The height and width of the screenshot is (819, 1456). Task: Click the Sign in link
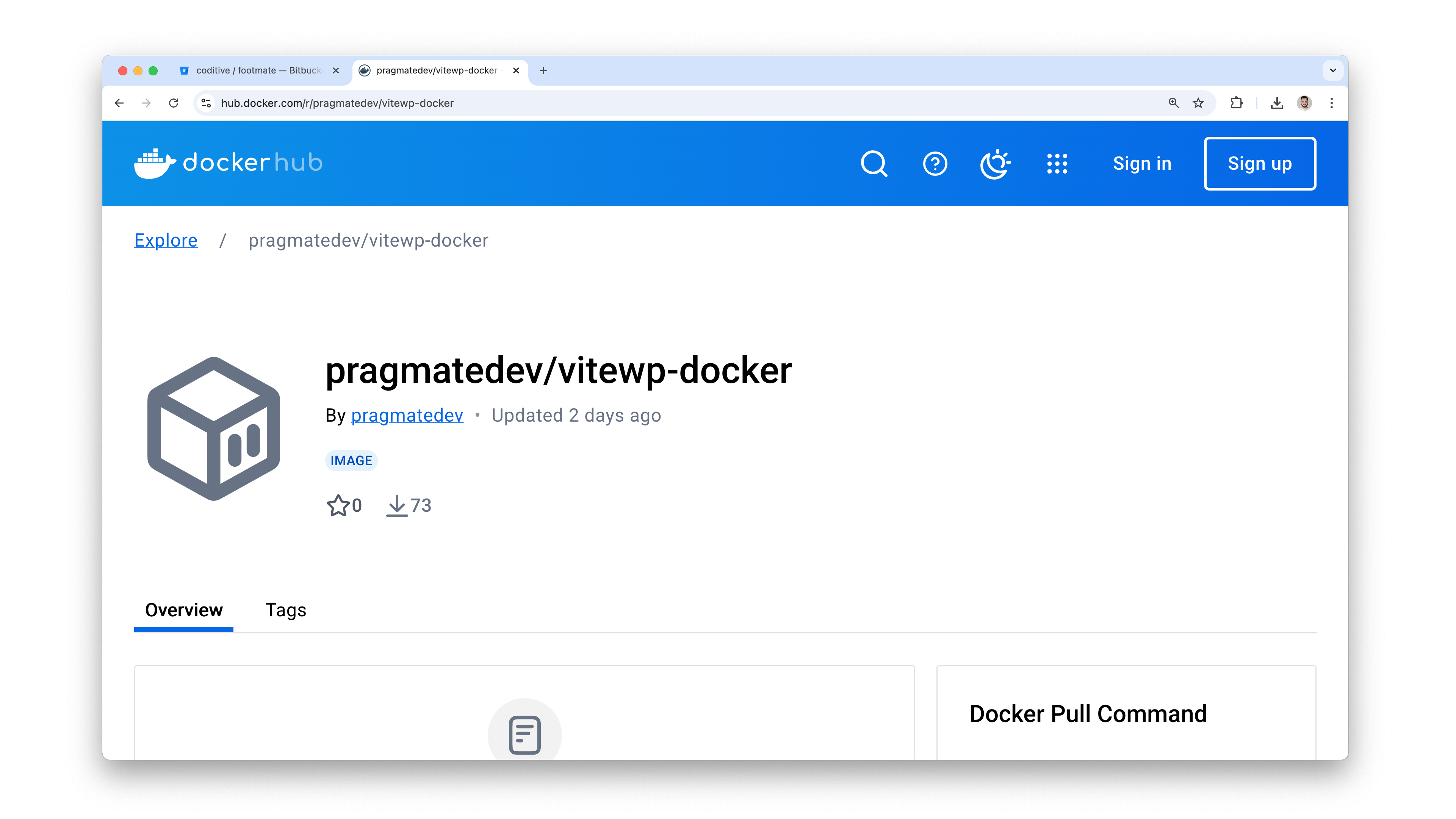[x=1142, y=164]
